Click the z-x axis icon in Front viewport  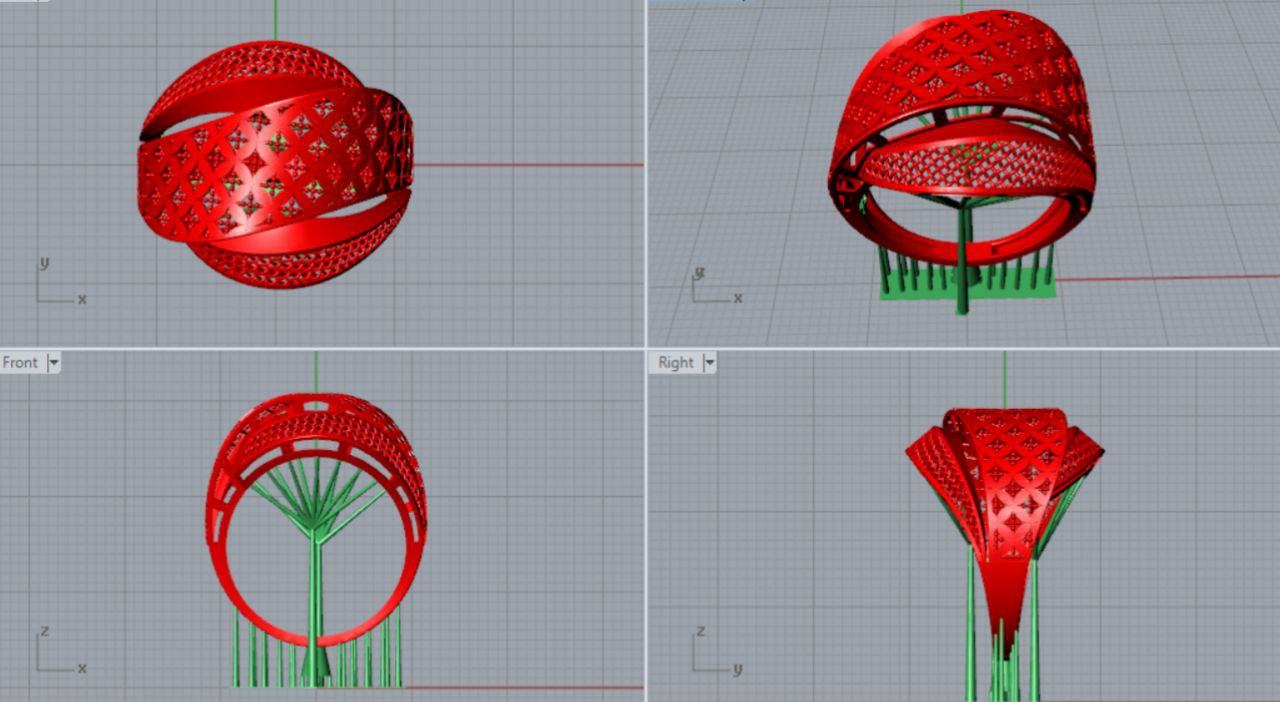click(x=60, y=652)
